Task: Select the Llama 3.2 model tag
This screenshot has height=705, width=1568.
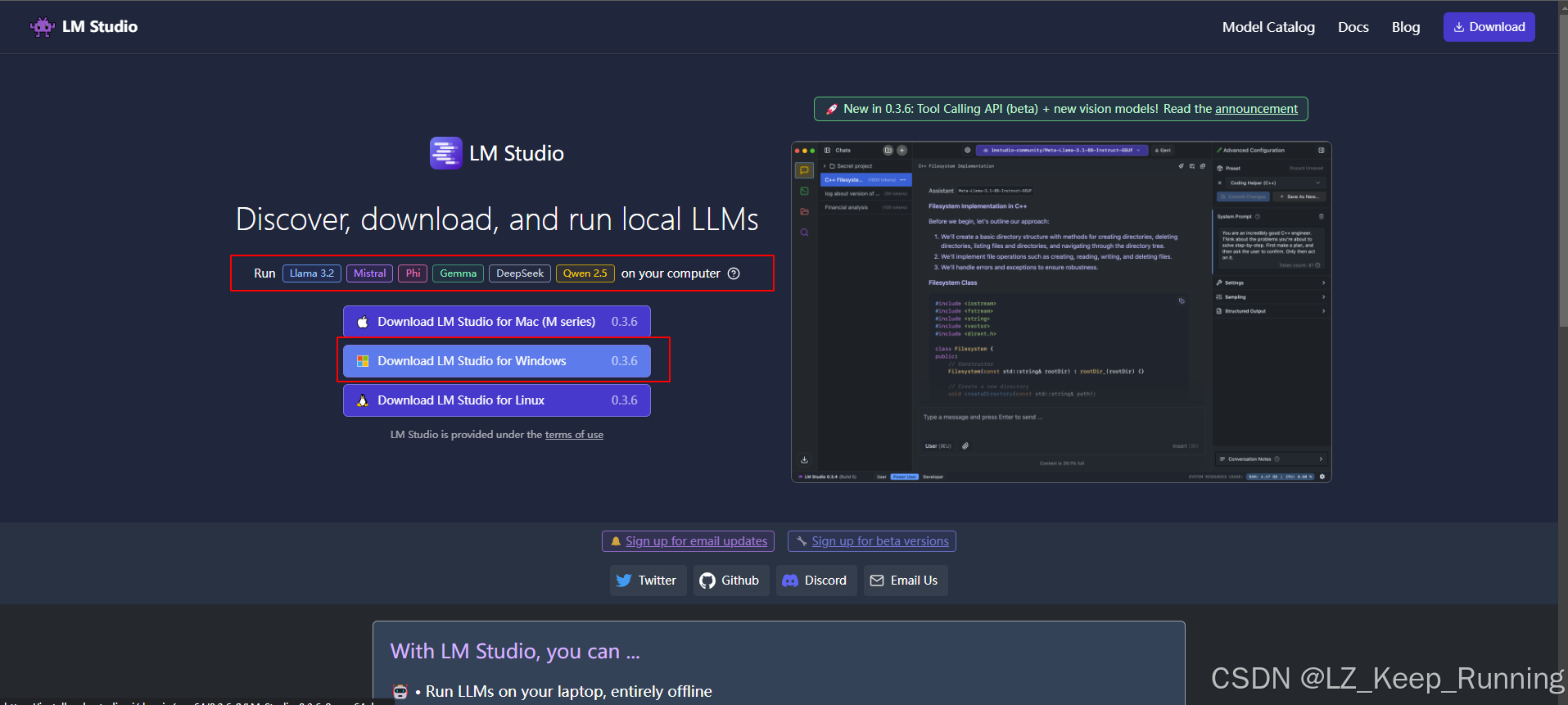Action: (312, 273)
